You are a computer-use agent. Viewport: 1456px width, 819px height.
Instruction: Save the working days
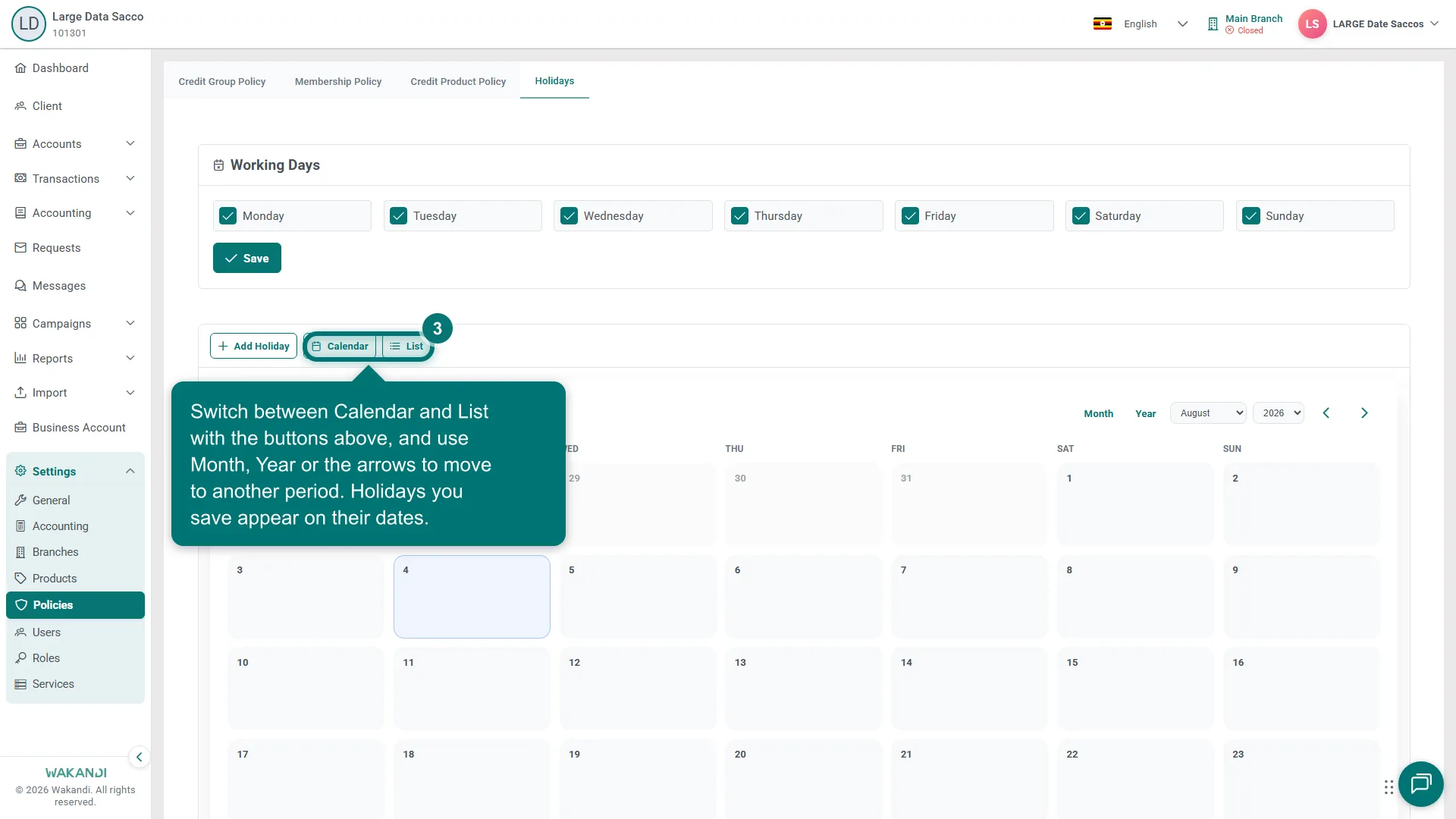[x=247, y=259]
